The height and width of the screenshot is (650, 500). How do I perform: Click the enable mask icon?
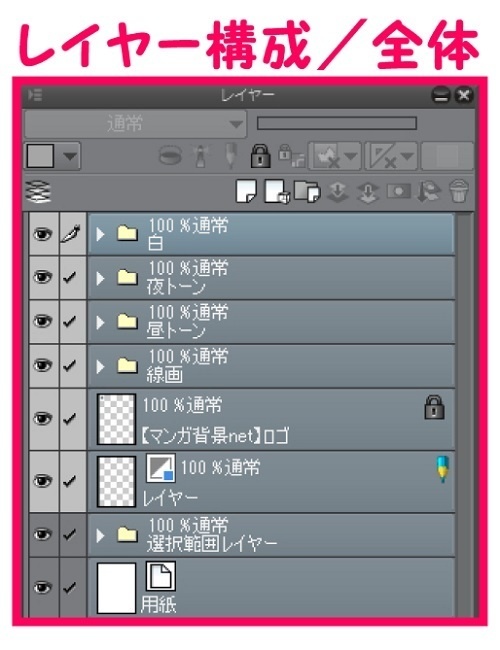pos(328,156)
